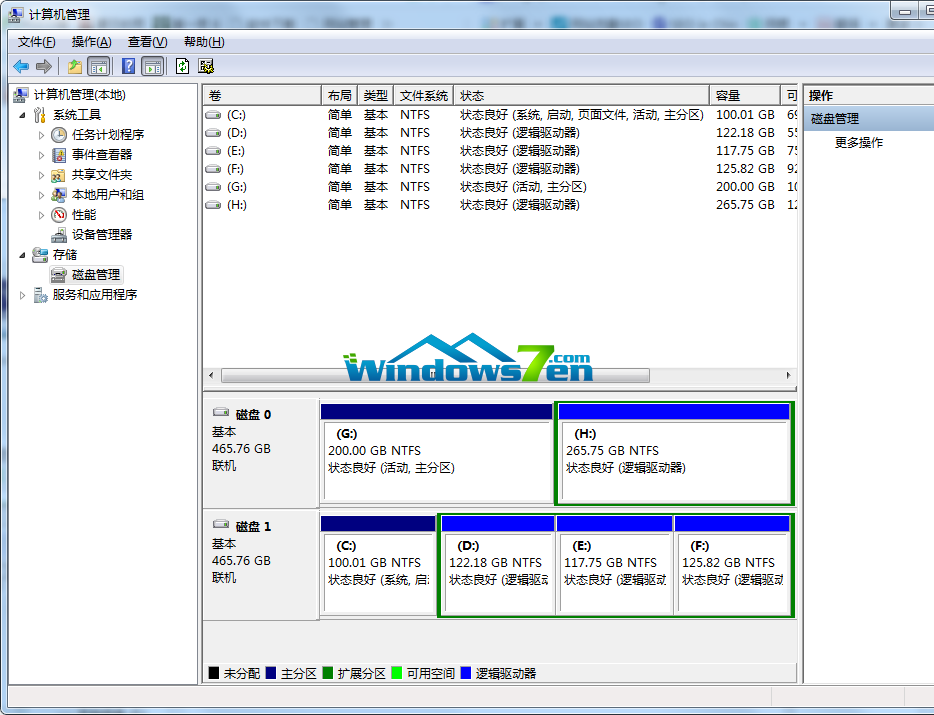Expand the 任务计划程序 tree node
This screenshot has width=934, height=715.
[42, 135]
